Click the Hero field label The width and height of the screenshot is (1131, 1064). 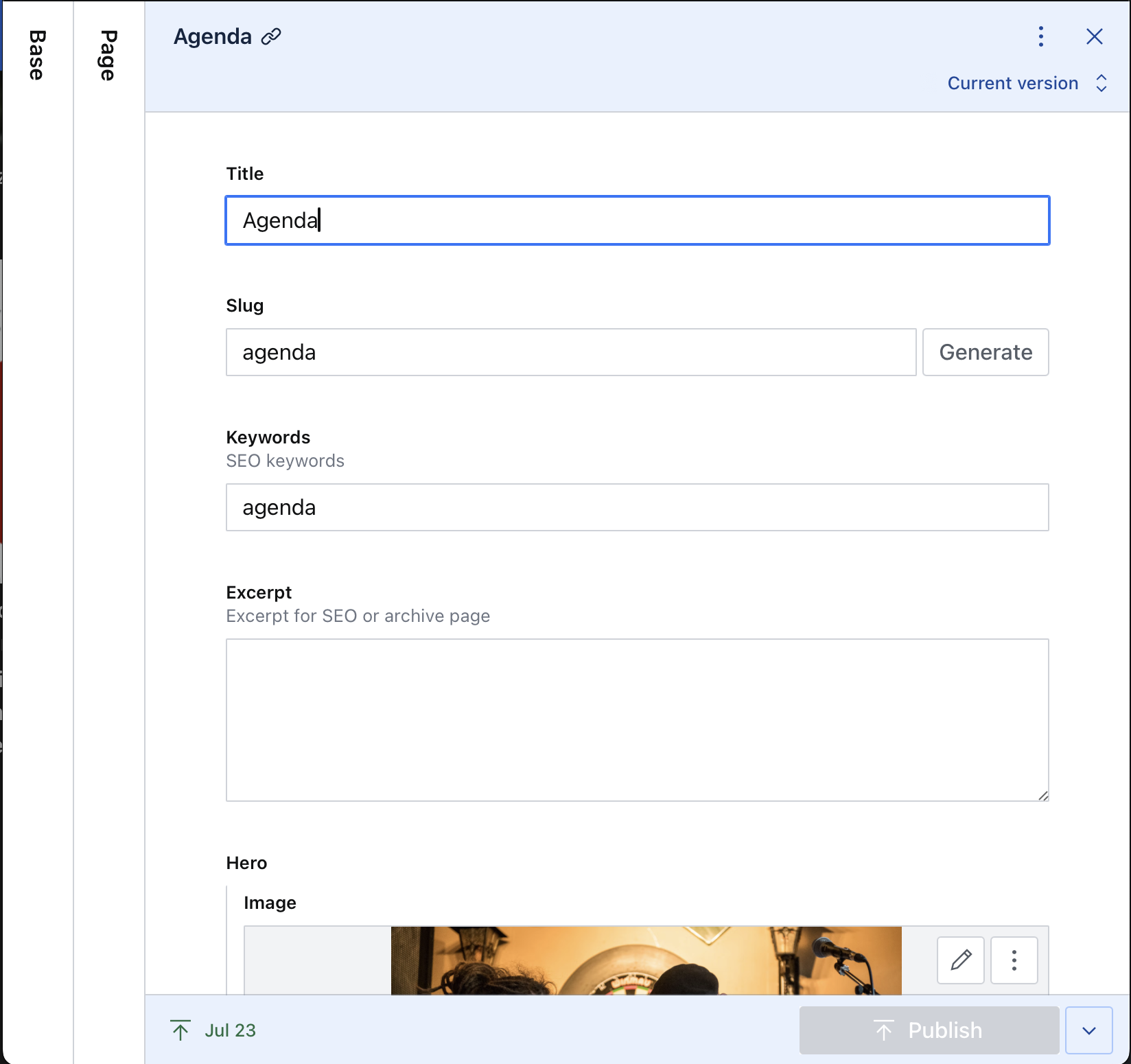[x=246, y=863]
